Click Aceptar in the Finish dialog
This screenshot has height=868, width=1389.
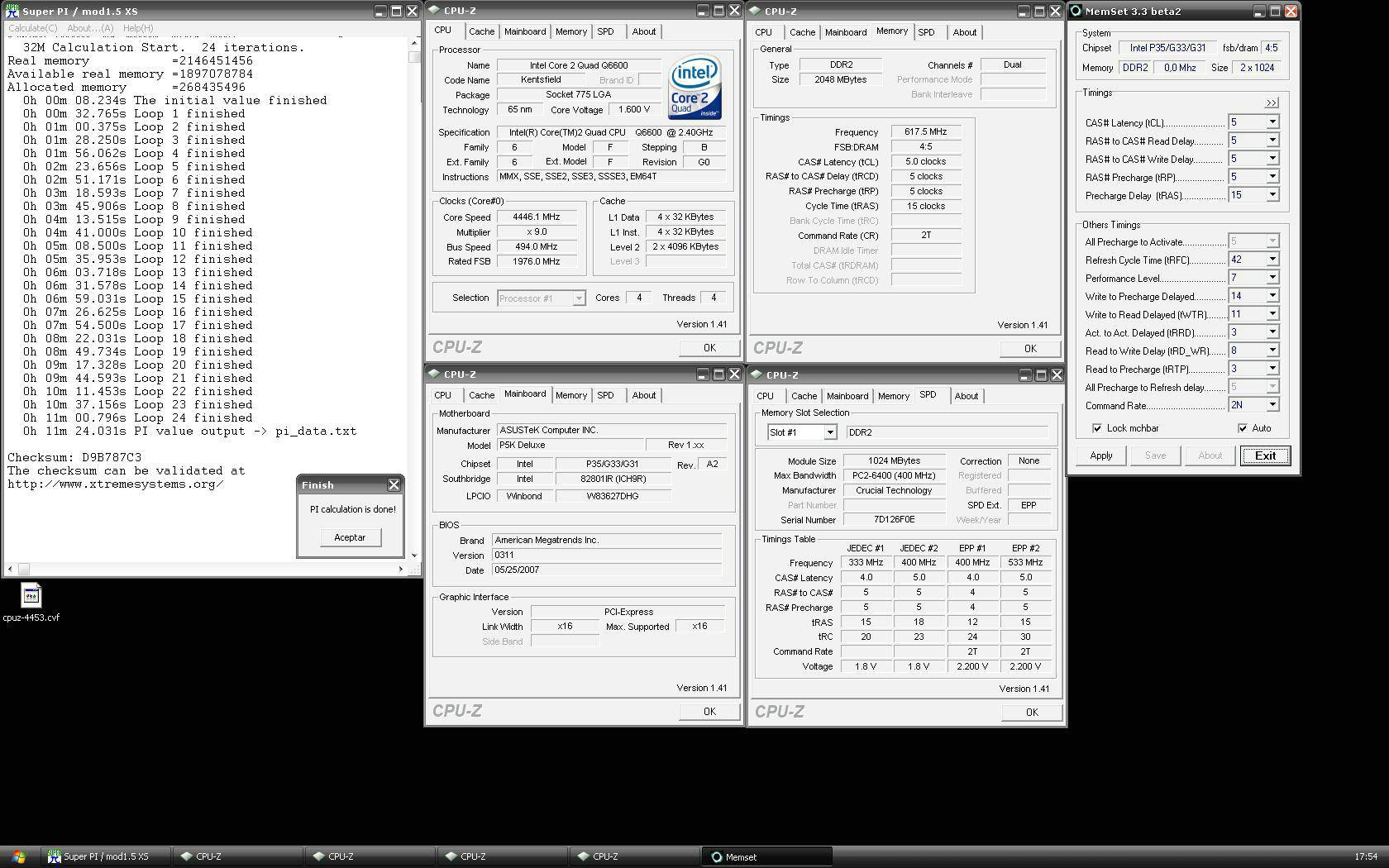point(350,537)
